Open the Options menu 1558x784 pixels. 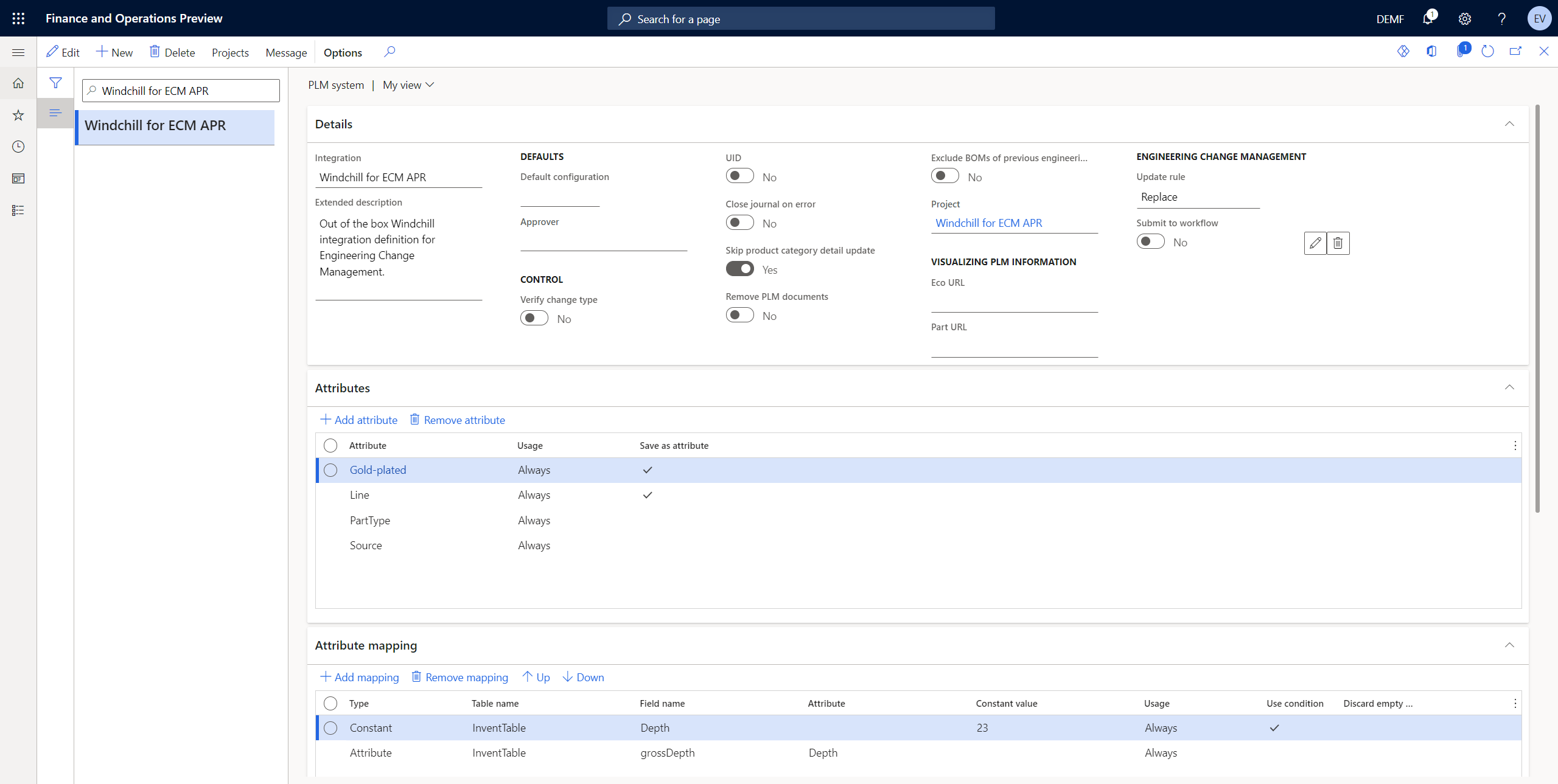(342, 52)
